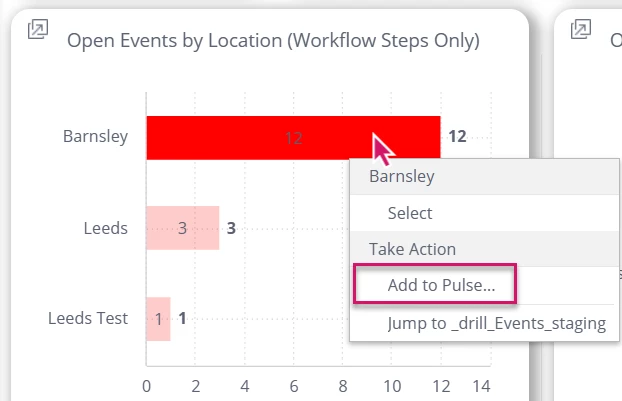Click the Leeds Test axis label

coord(88,319)
